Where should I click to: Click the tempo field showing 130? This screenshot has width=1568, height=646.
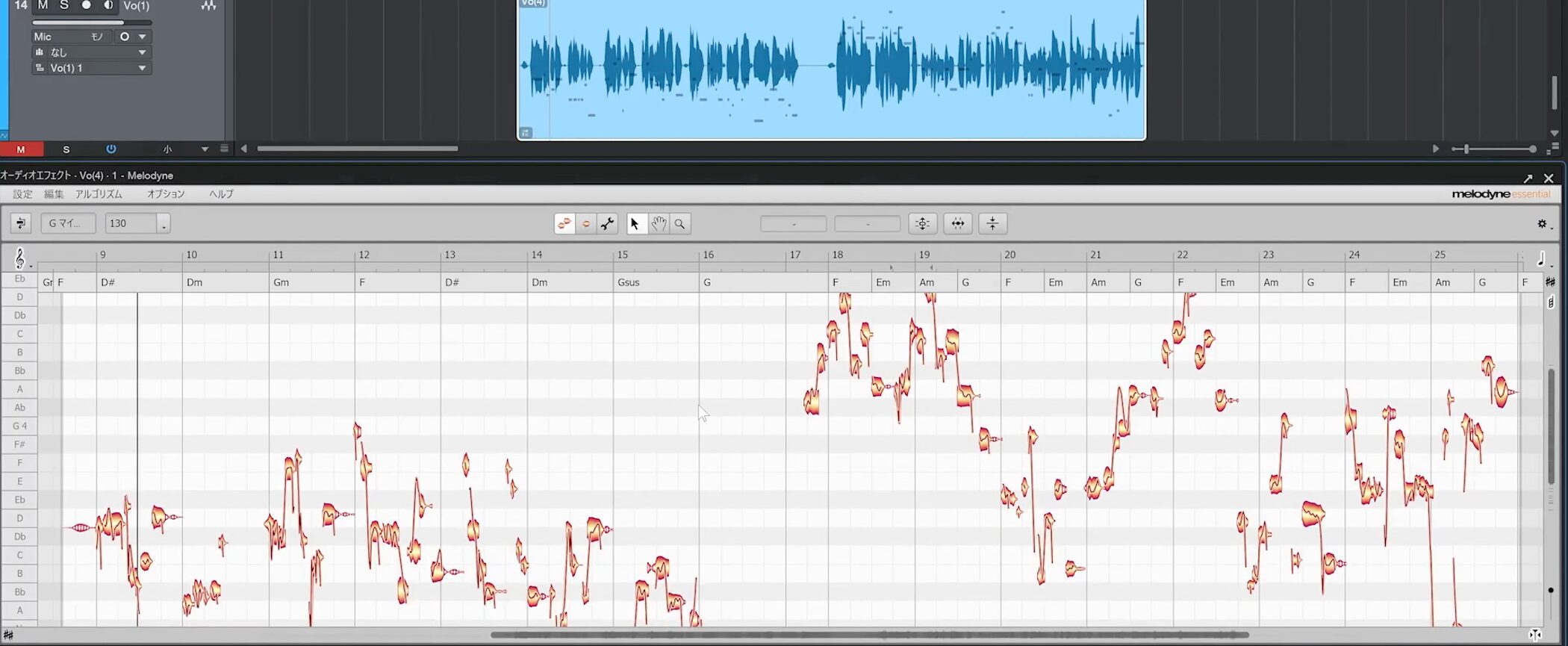131,223
